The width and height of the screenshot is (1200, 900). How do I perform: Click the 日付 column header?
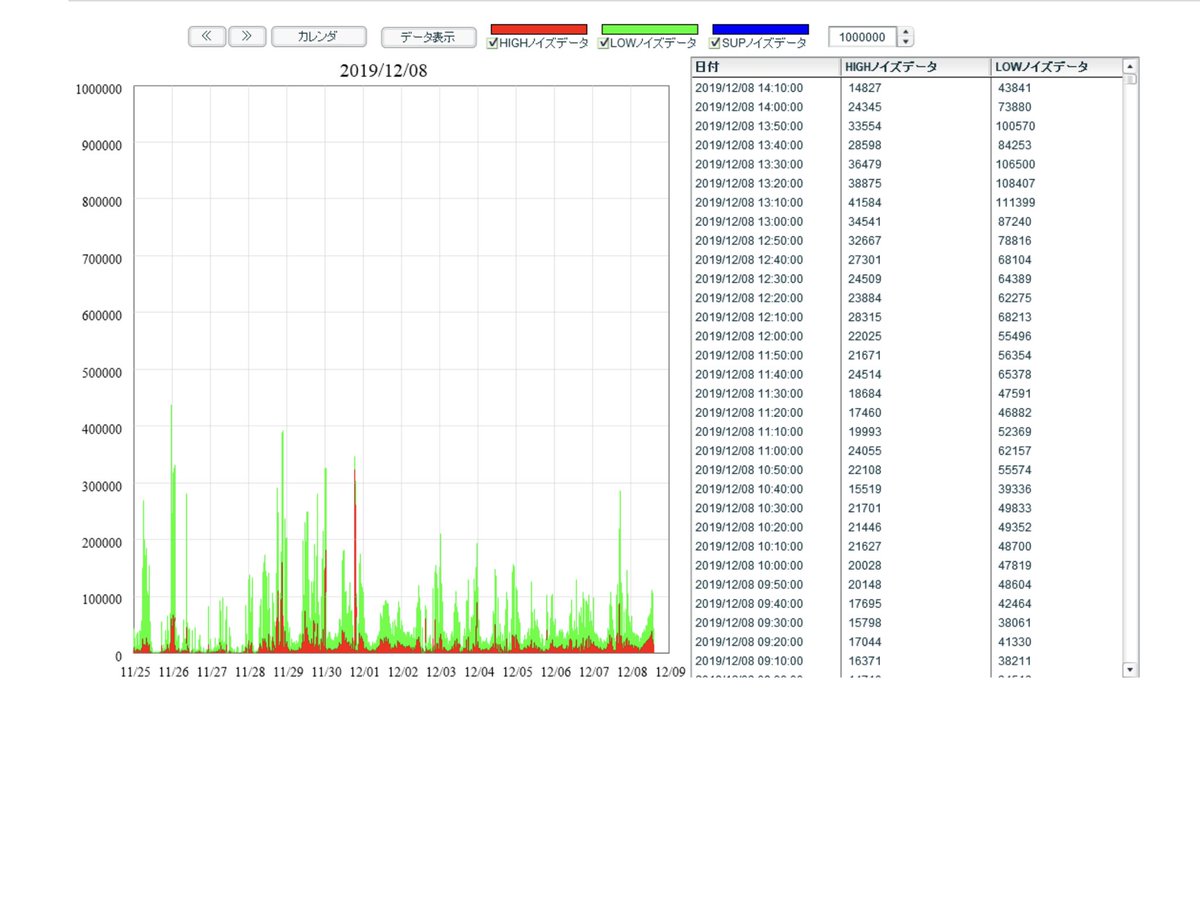(766, 67)
